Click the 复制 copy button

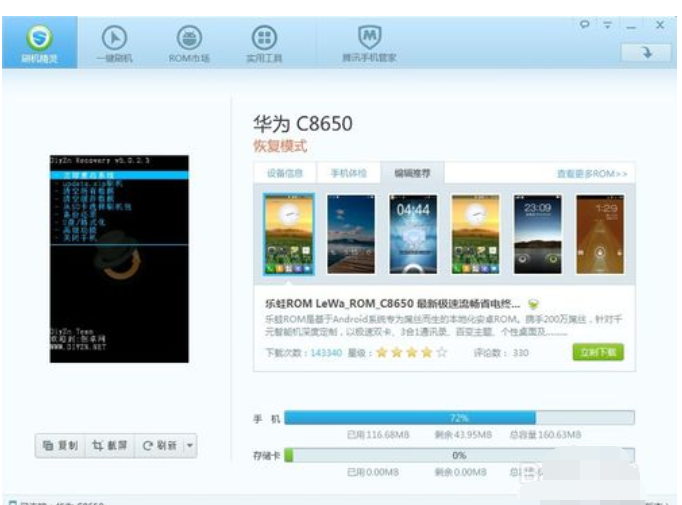coord(60,446)
